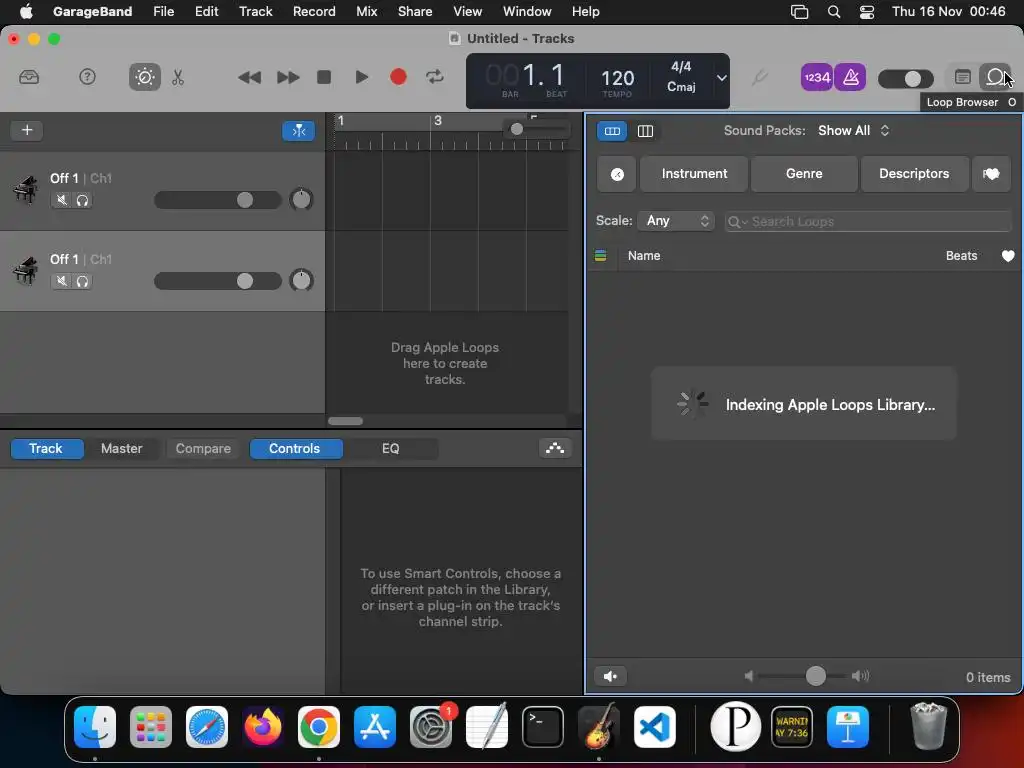1024x768 pixels.
Task: Open the Track menu
Action: pos(255,11)
